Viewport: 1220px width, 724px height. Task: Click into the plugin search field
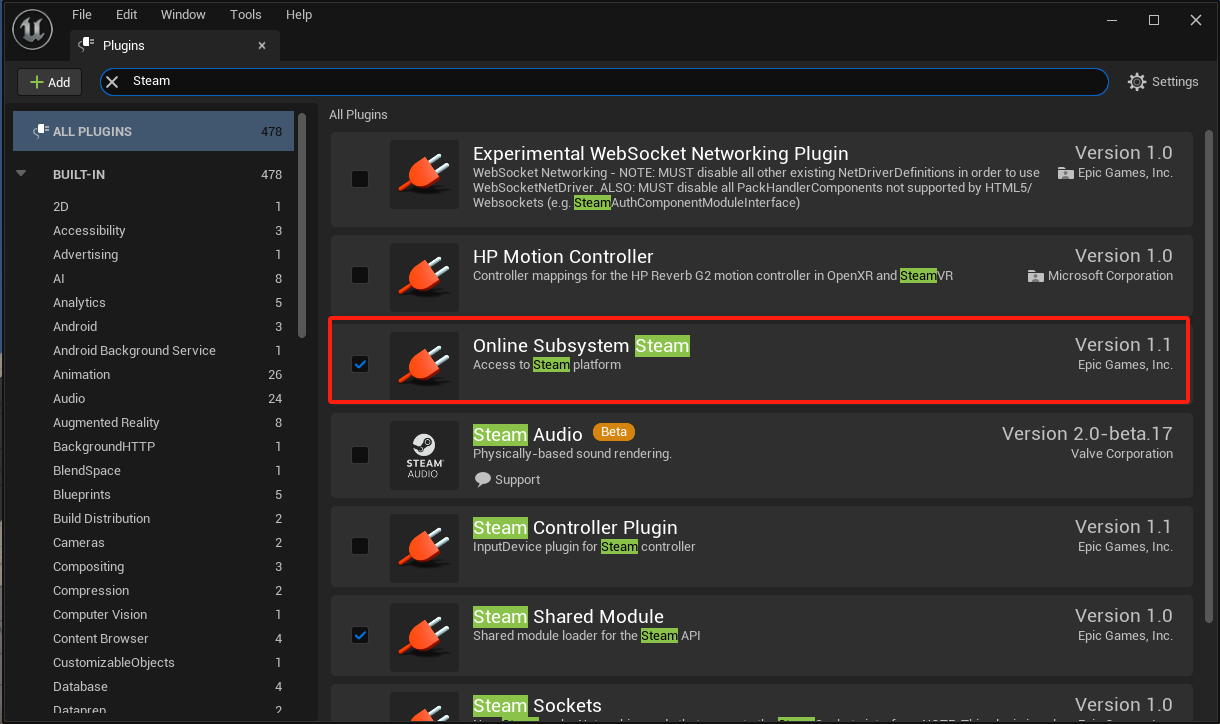pos(600,82)
